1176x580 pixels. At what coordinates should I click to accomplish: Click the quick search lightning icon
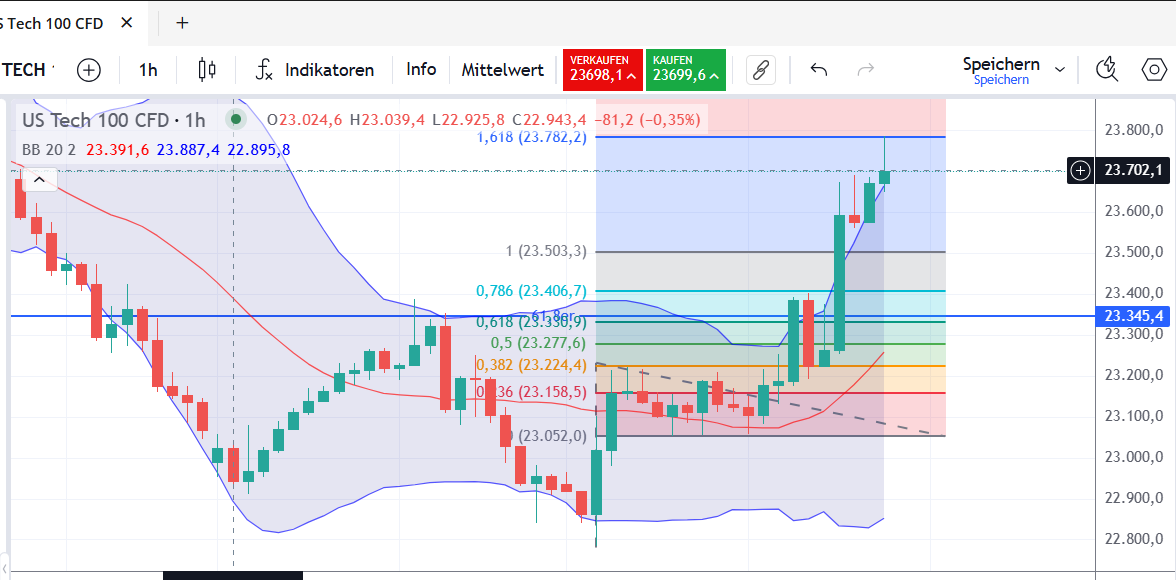coord(1106,69)
